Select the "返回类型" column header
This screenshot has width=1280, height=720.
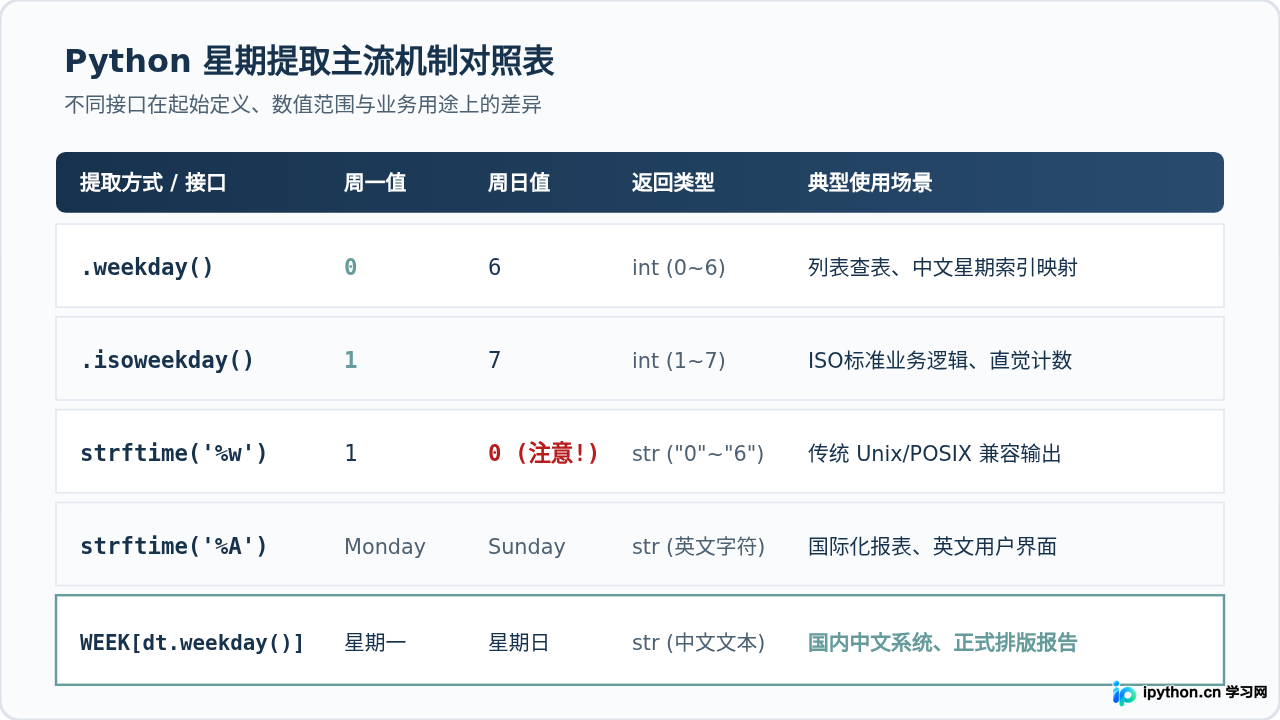click(673, 183)
